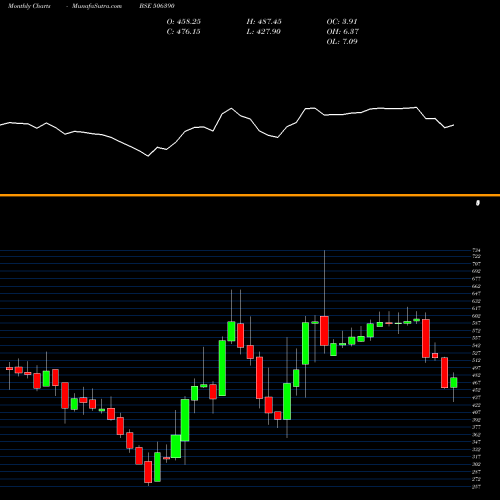
Task: Click the 512 price axis label
Action: click(476, 360)
